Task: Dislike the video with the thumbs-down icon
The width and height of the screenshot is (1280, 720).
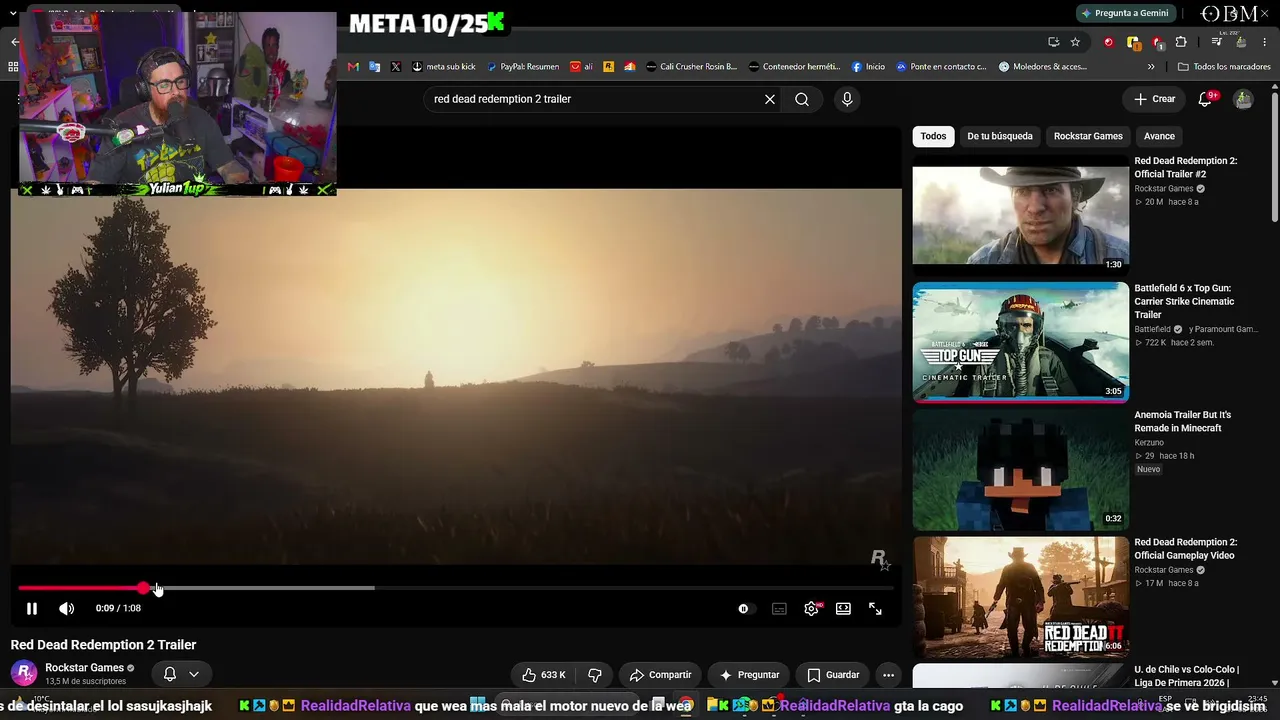Action: pos(594,675)
